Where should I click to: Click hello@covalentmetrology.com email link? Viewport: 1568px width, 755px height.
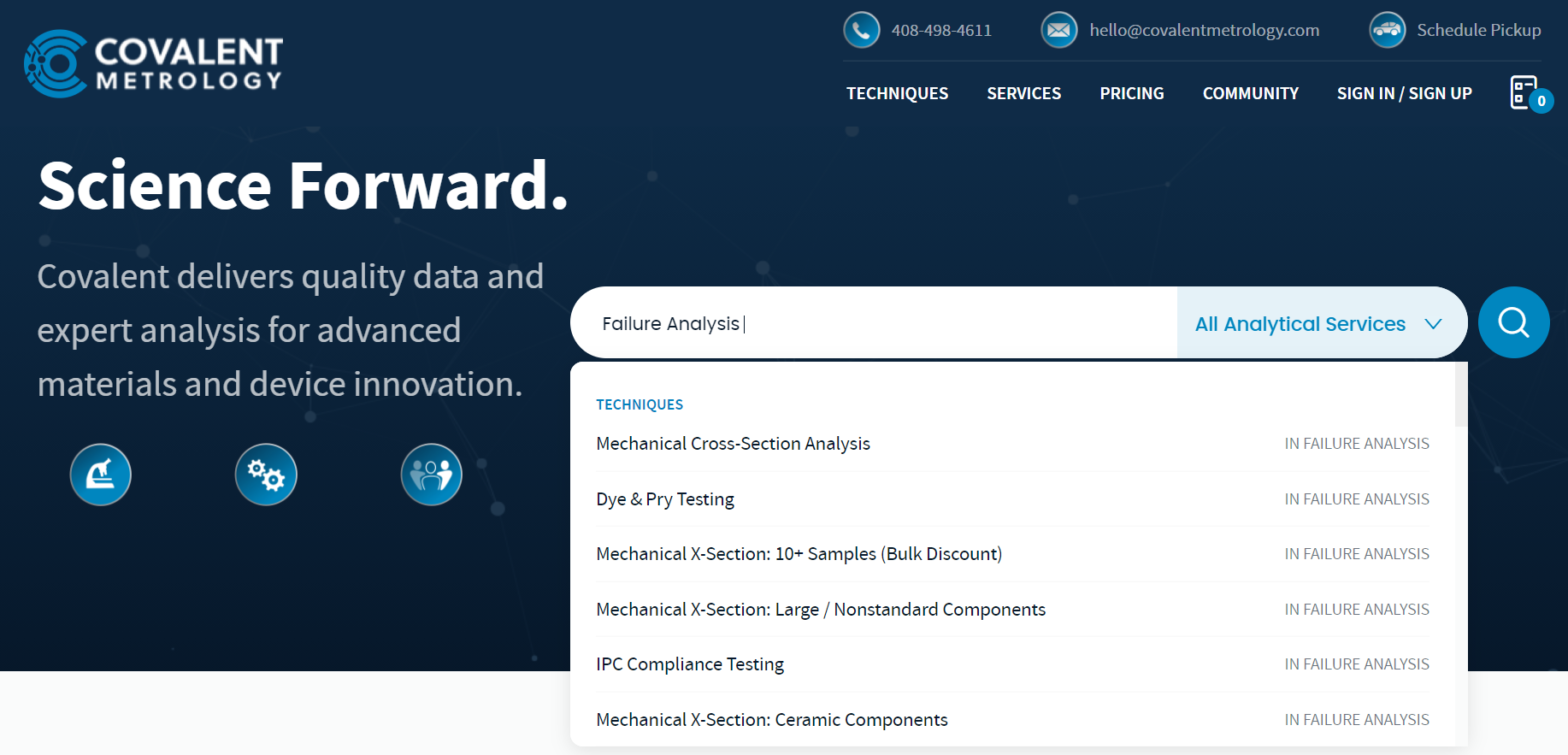(x=1204, y=30)
